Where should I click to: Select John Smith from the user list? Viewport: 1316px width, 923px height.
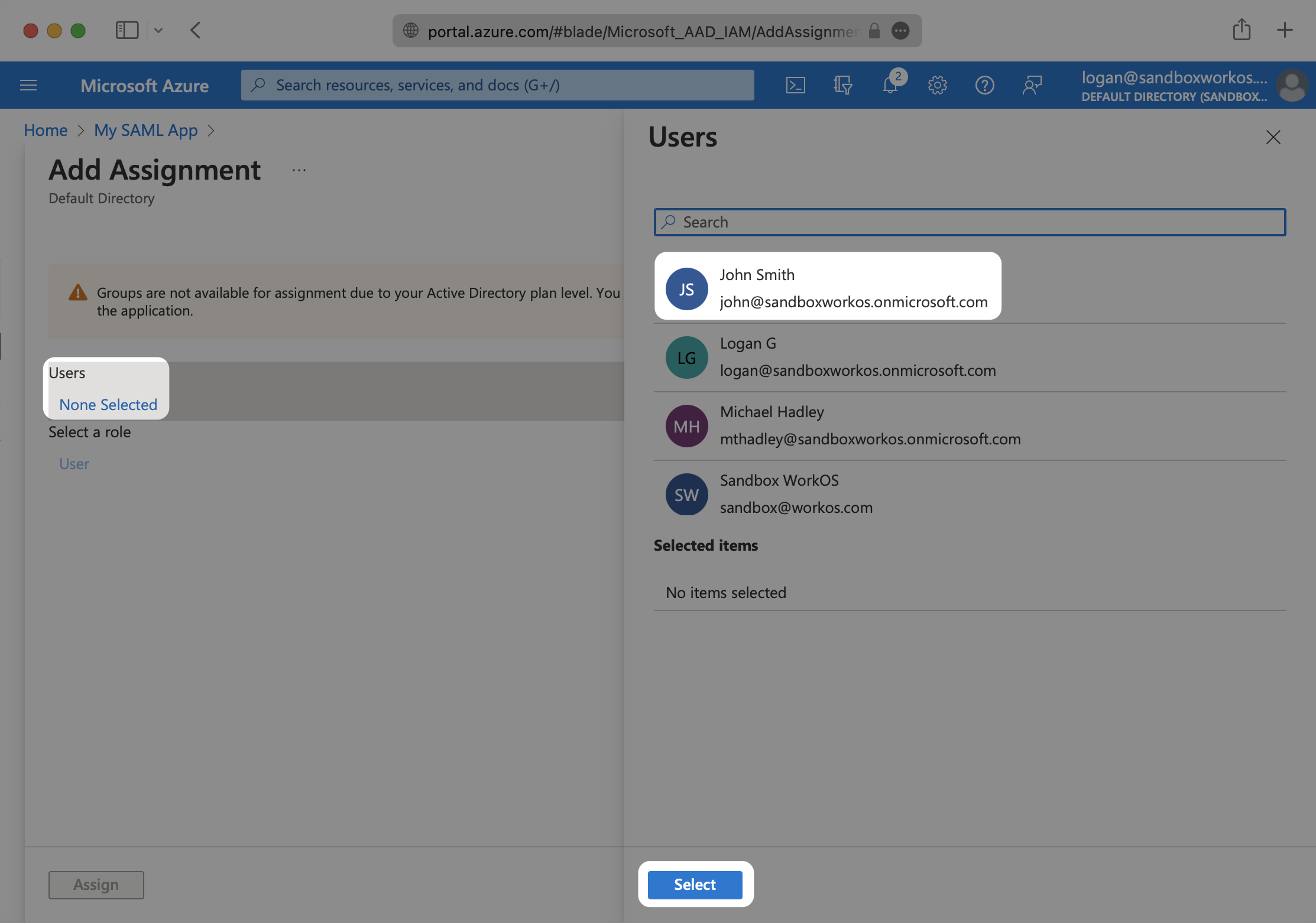pyautogui.click(x=828, y=288)
